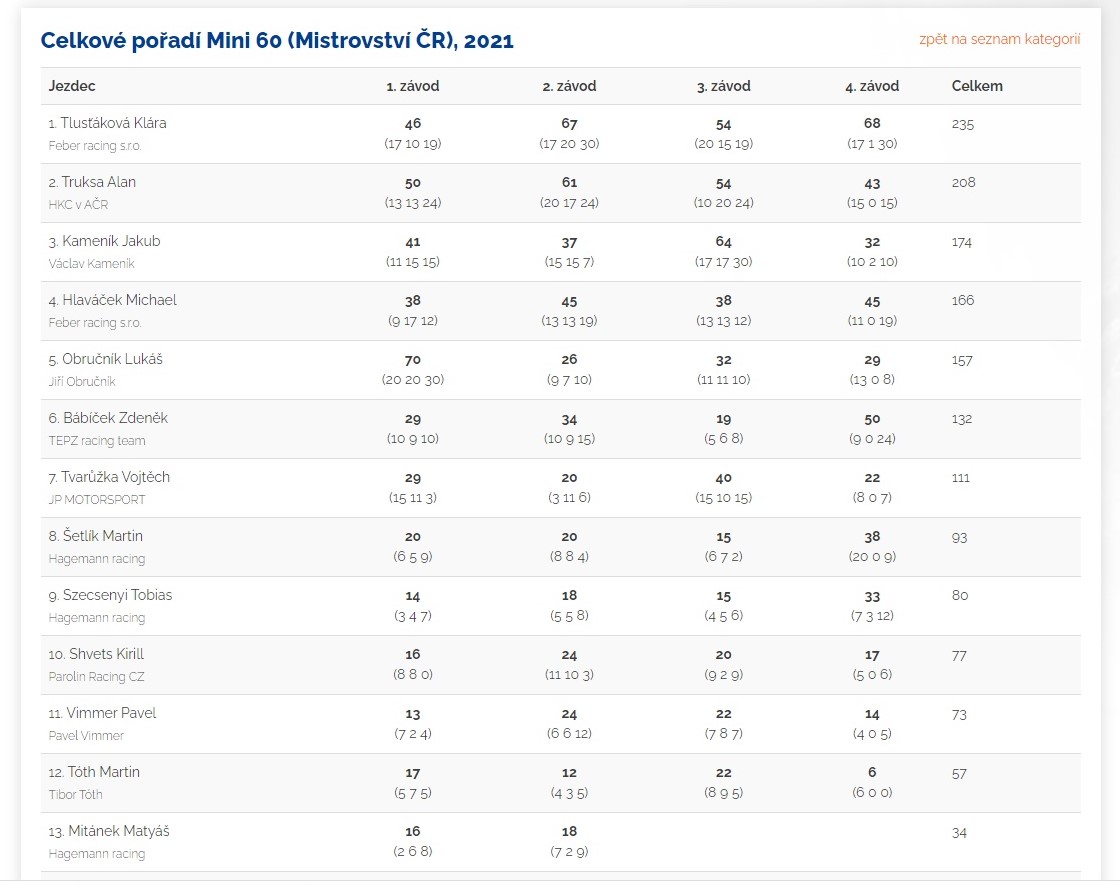Select the 'Celkem' column header

point(977,86)
